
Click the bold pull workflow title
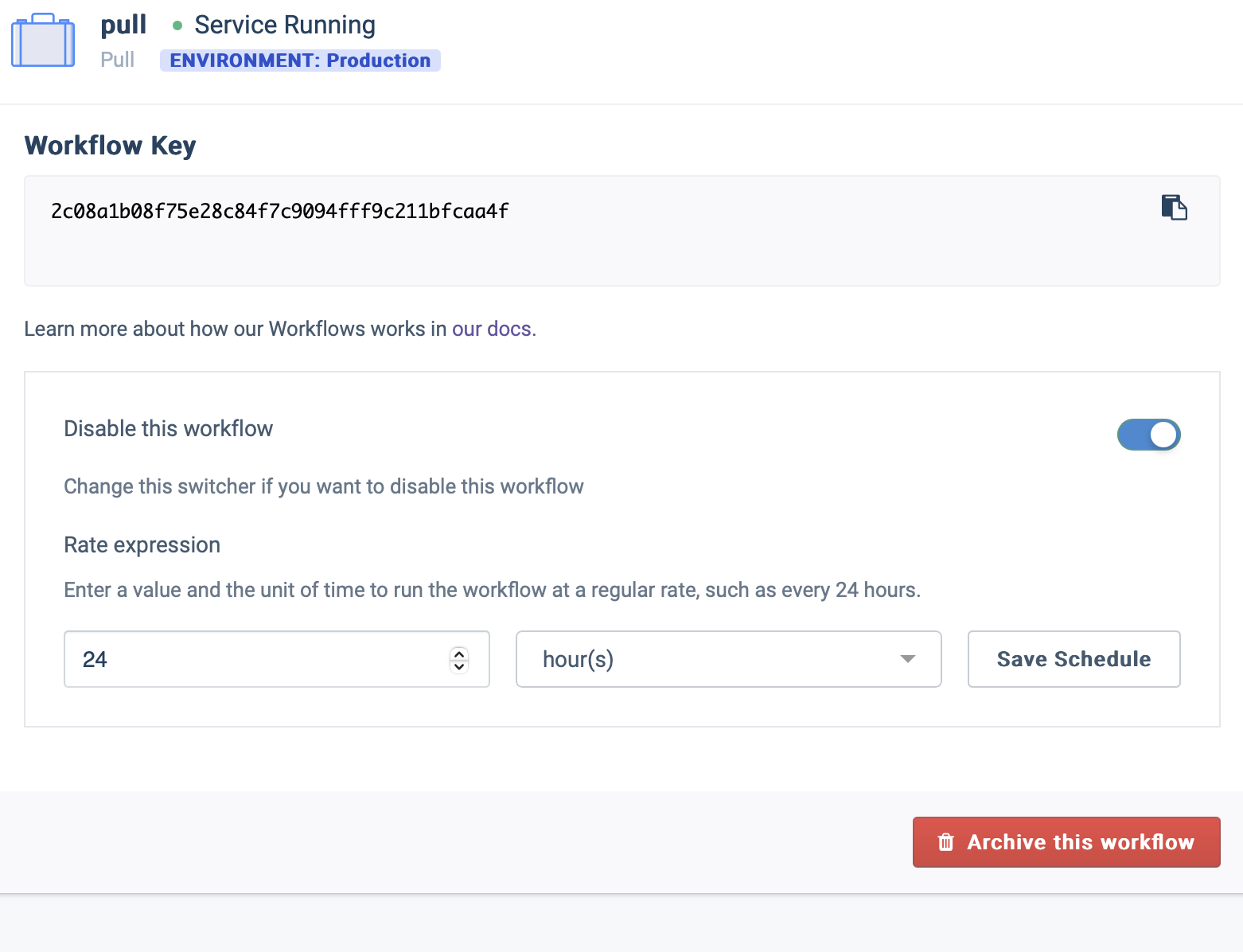click(123, 25)
